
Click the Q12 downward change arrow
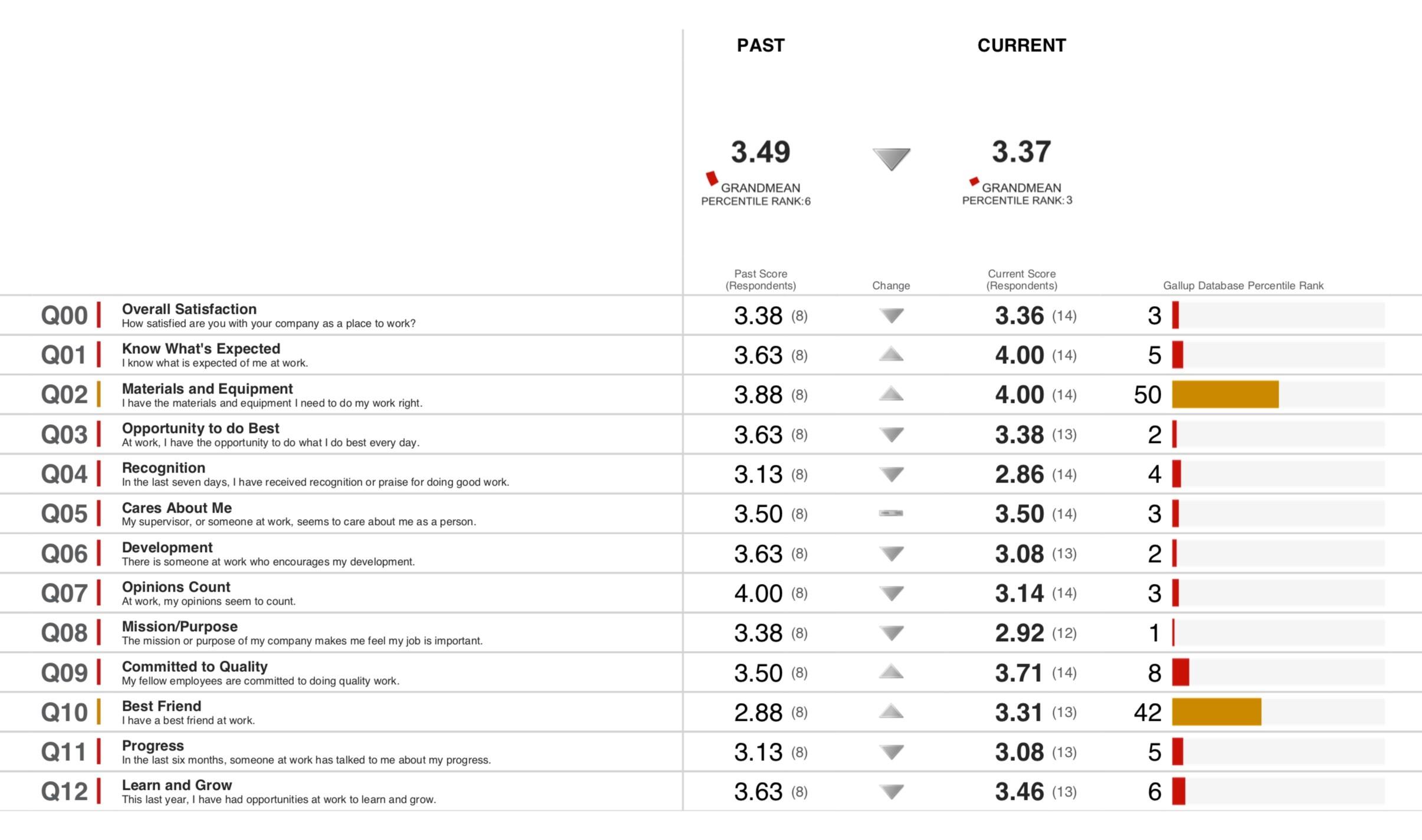pyautogui.click(x=891, y=792)
